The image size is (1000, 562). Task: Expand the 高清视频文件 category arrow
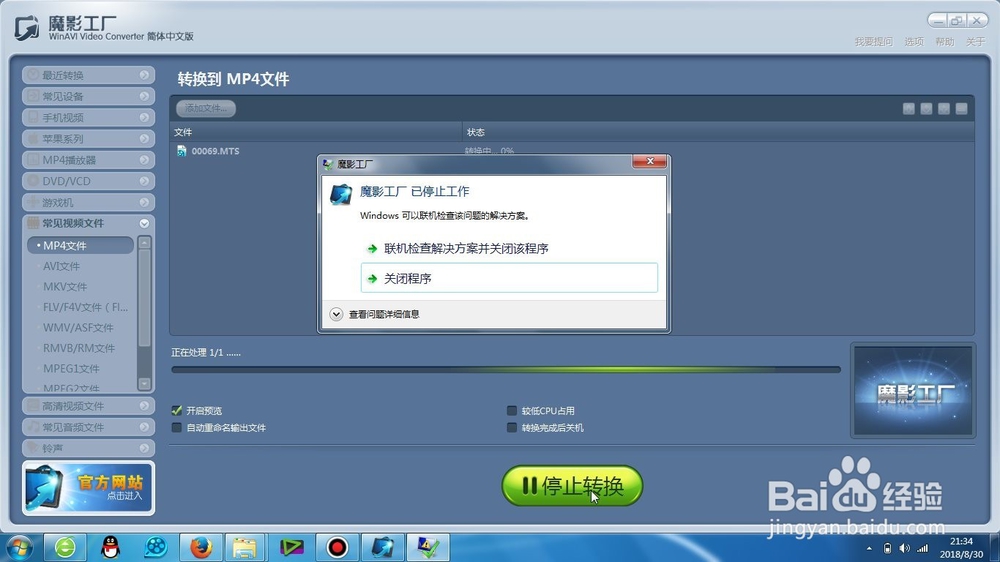[144, 406]
